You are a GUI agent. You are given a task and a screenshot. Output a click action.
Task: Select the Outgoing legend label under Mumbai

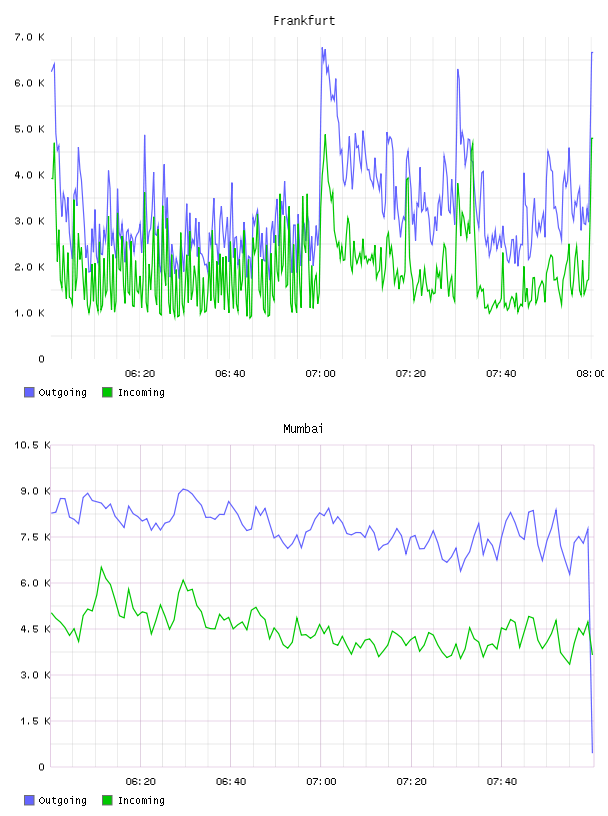62,801
